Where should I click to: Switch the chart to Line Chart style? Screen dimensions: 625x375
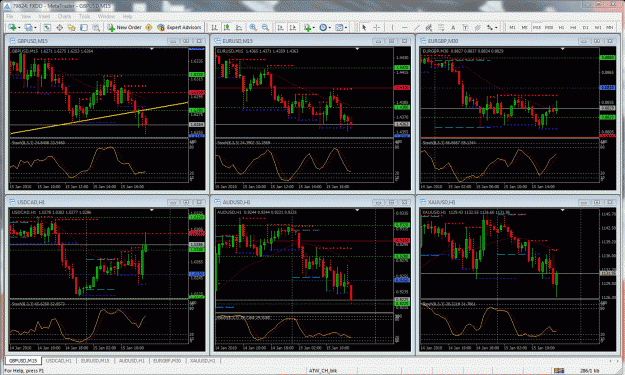(239, 27)
